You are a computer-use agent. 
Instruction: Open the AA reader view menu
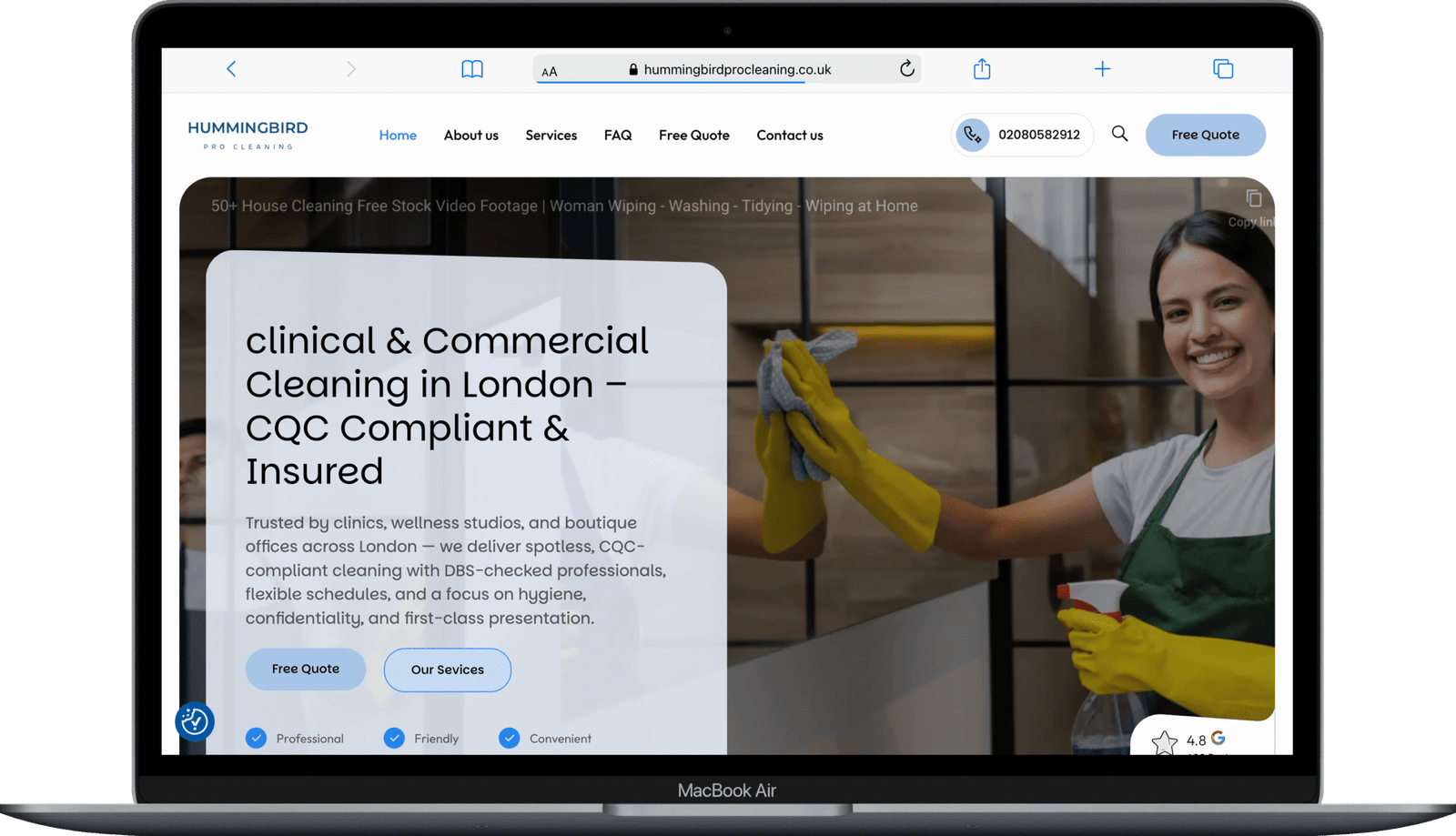coord(550,71)
